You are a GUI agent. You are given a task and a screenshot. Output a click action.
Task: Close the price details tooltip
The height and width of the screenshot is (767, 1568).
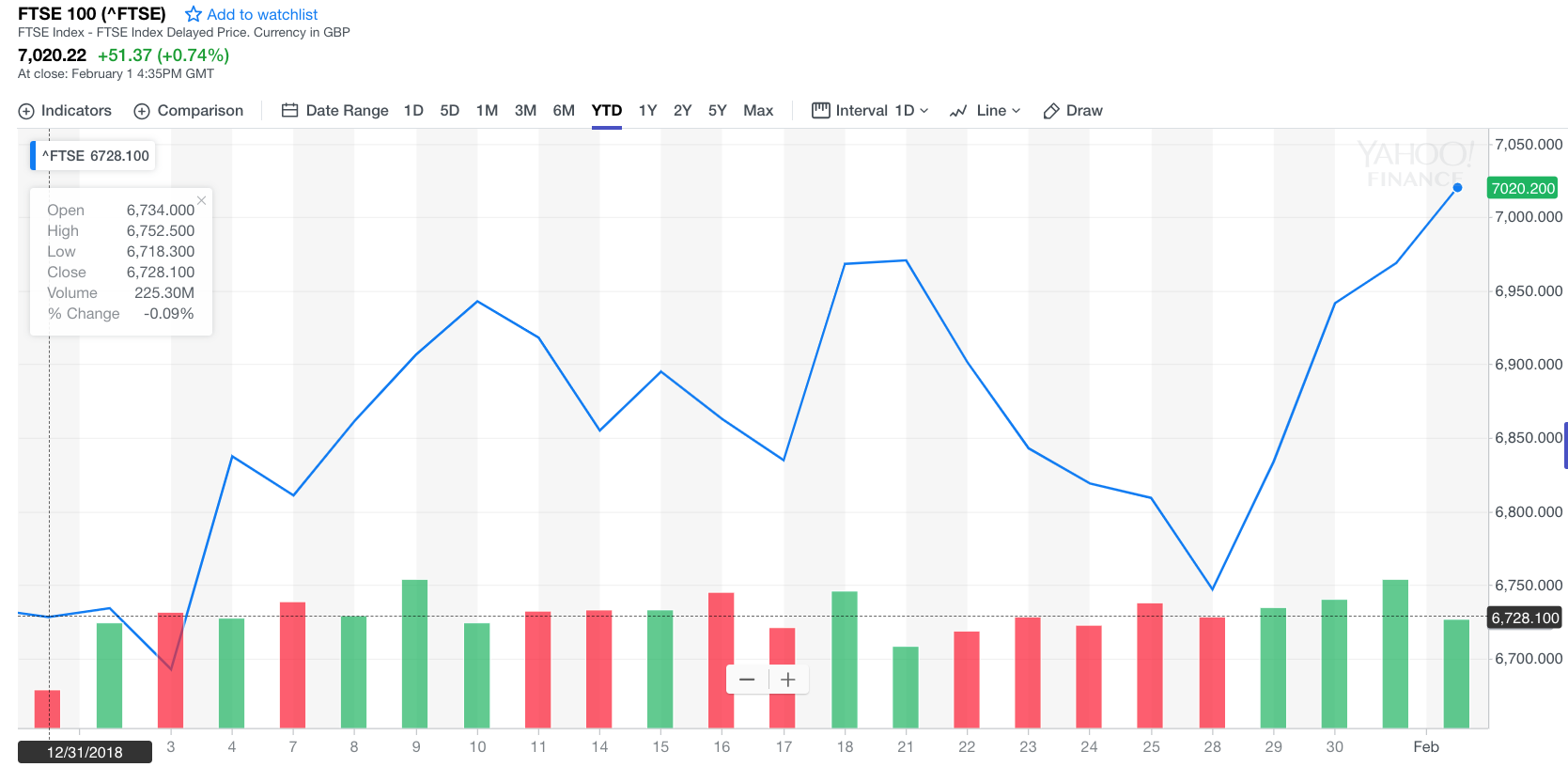coord(201,200)
